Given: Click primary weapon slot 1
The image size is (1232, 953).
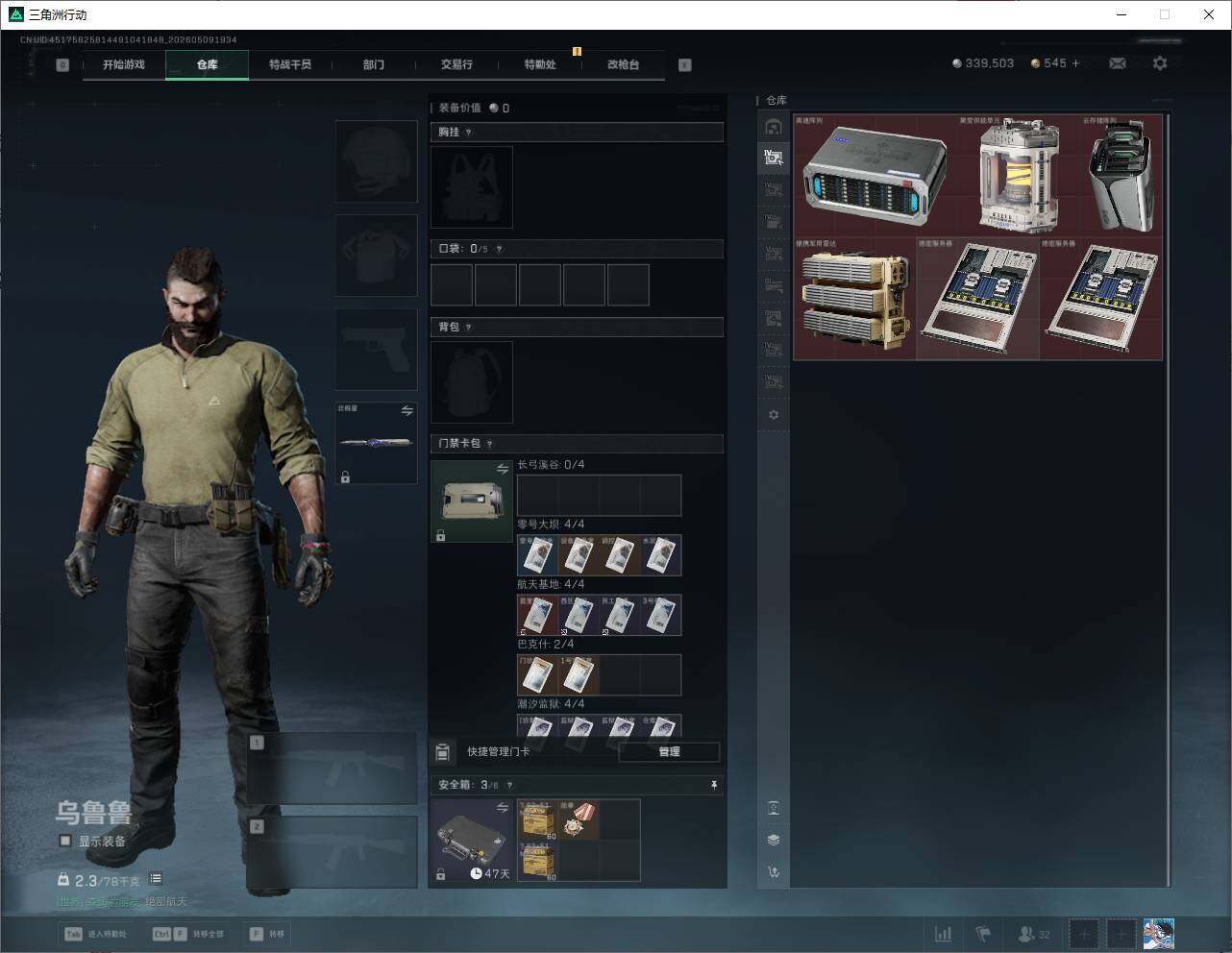Looking at the screenshot, I should pos(333,769).
